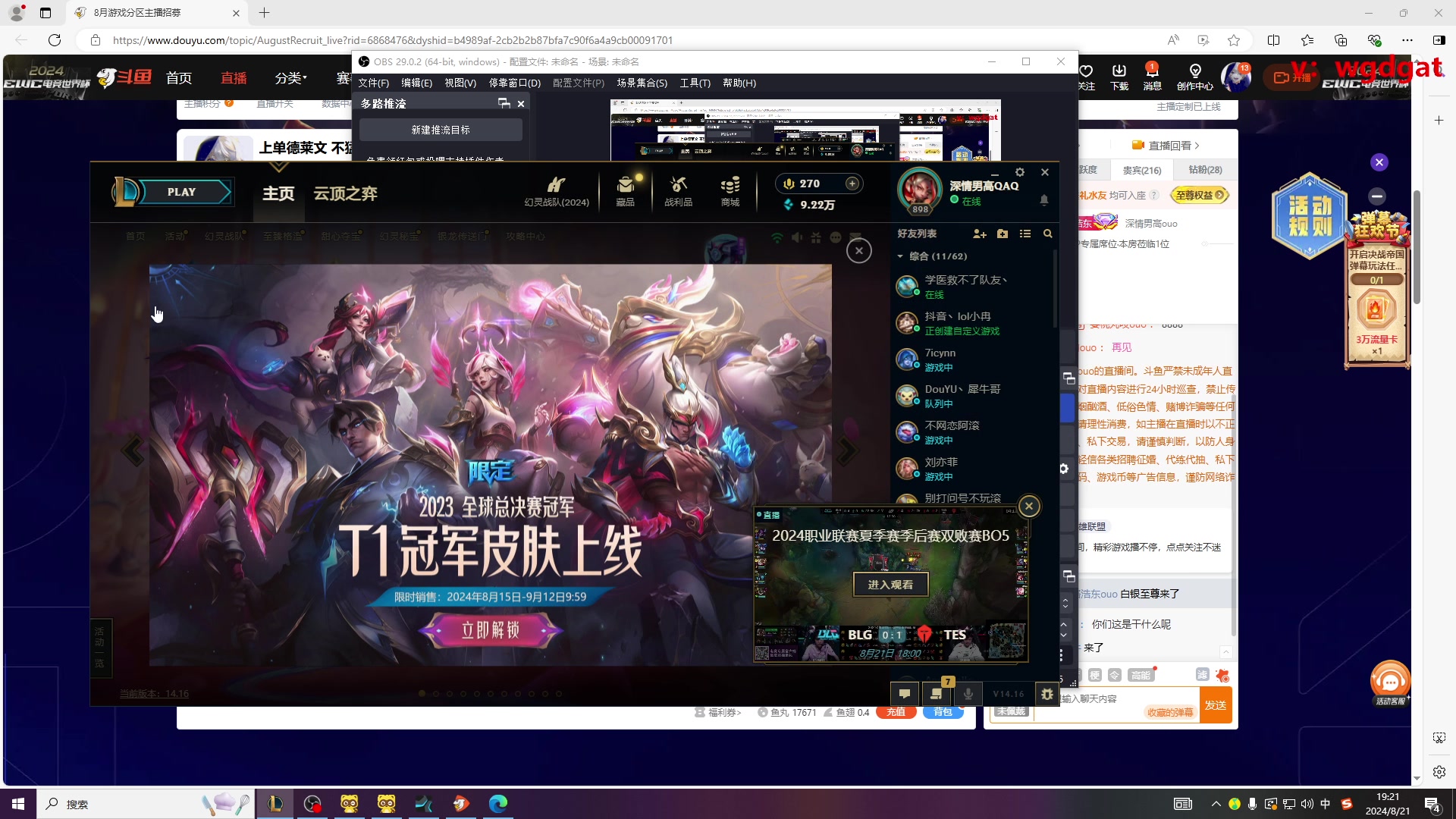The height and width of the screenshot is (819, 1456).
Task: Click the bug report icon in League client
Action: (x=1047, y=694)
